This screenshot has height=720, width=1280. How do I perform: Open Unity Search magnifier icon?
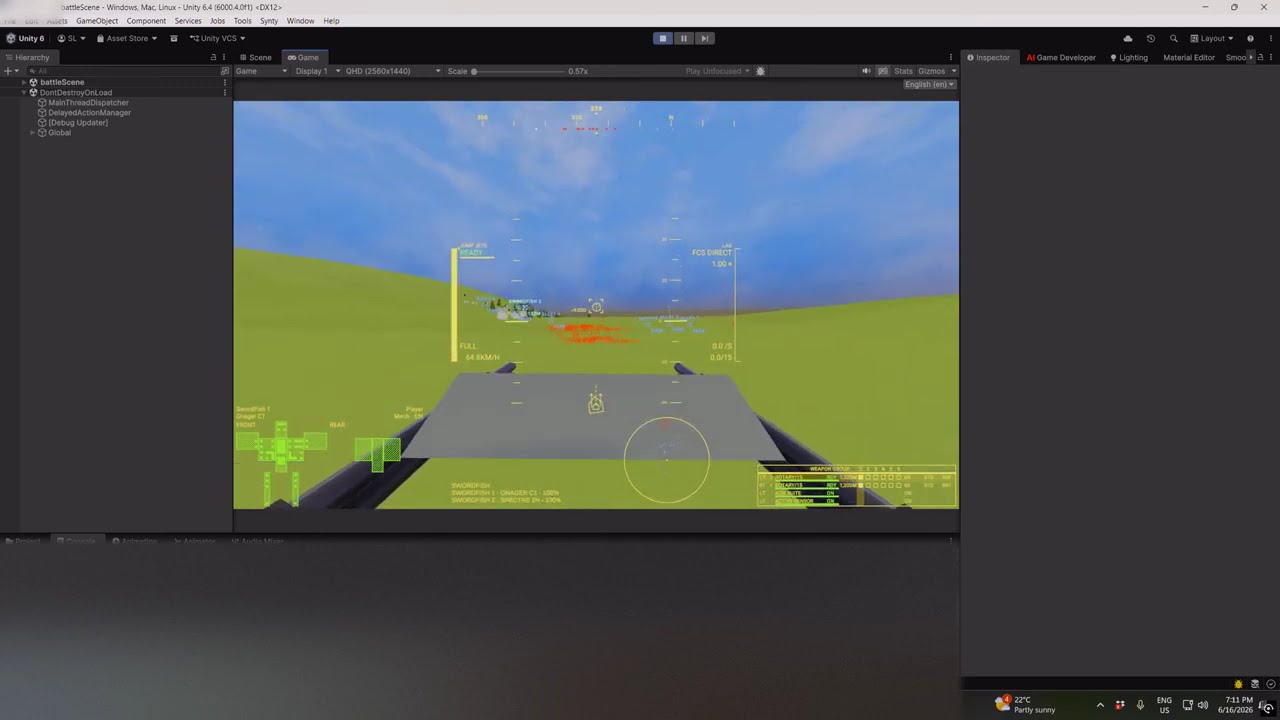[x=1174, y=38]
